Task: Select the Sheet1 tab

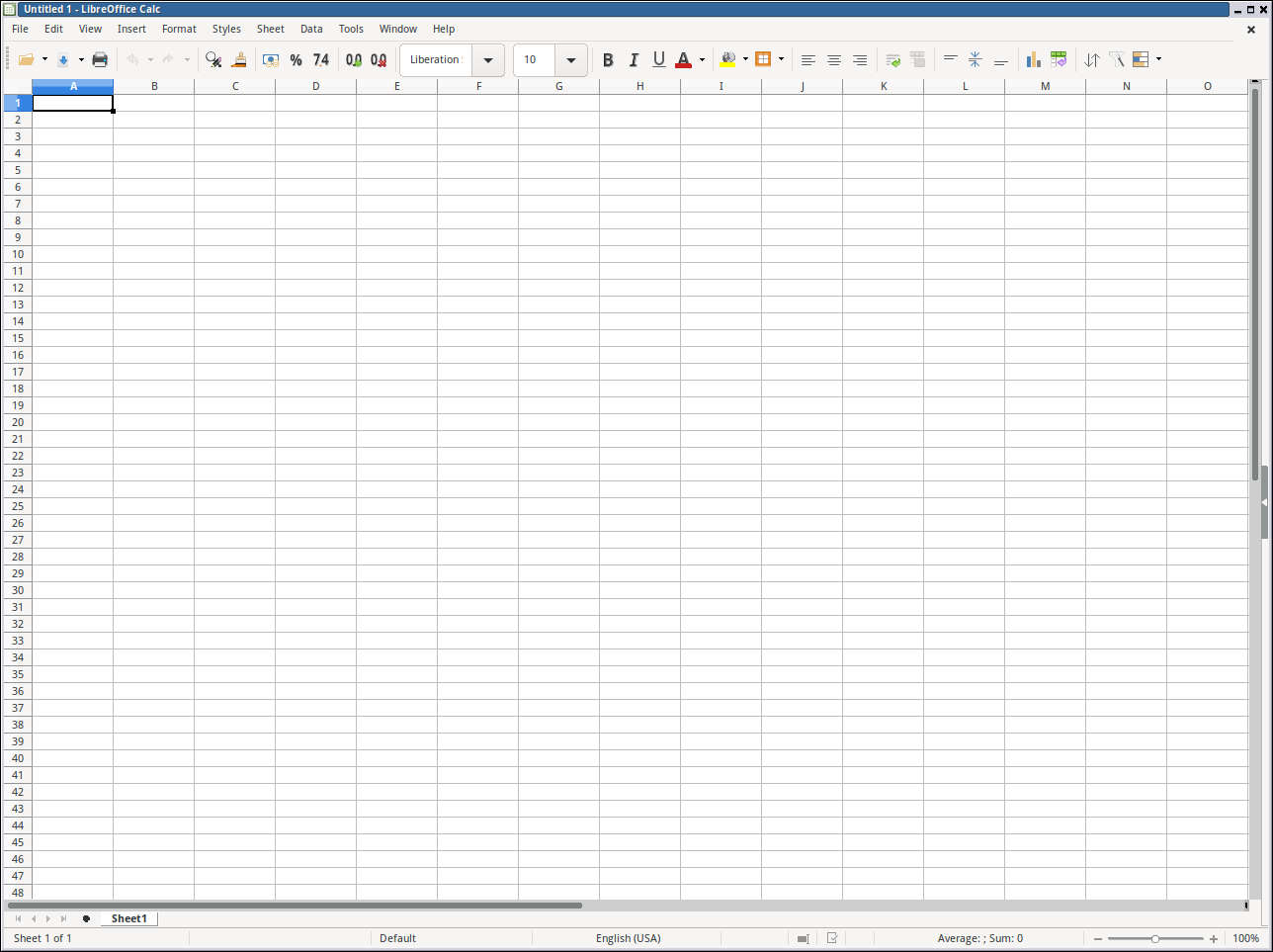Action: point(129,918)
